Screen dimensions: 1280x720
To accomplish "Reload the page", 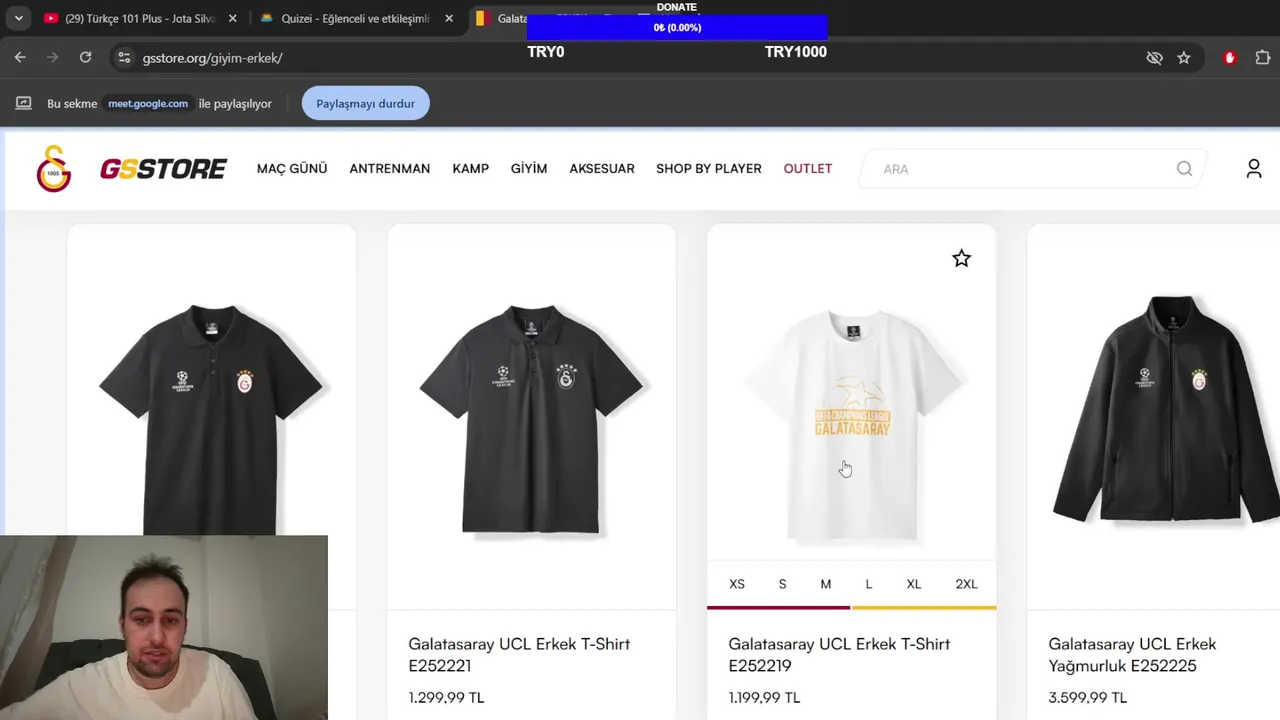I will [86, 58].
